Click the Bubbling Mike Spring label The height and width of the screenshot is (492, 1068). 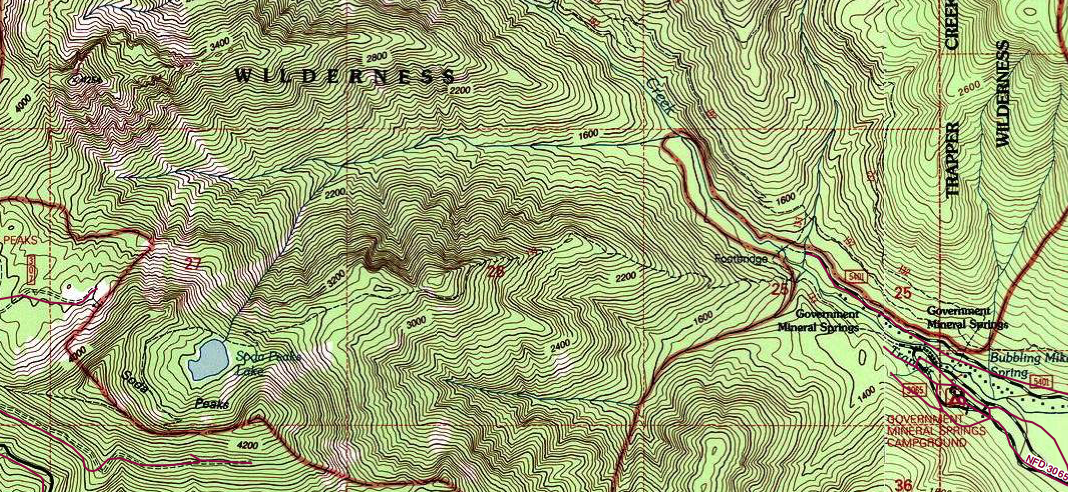click(1026, 365)
